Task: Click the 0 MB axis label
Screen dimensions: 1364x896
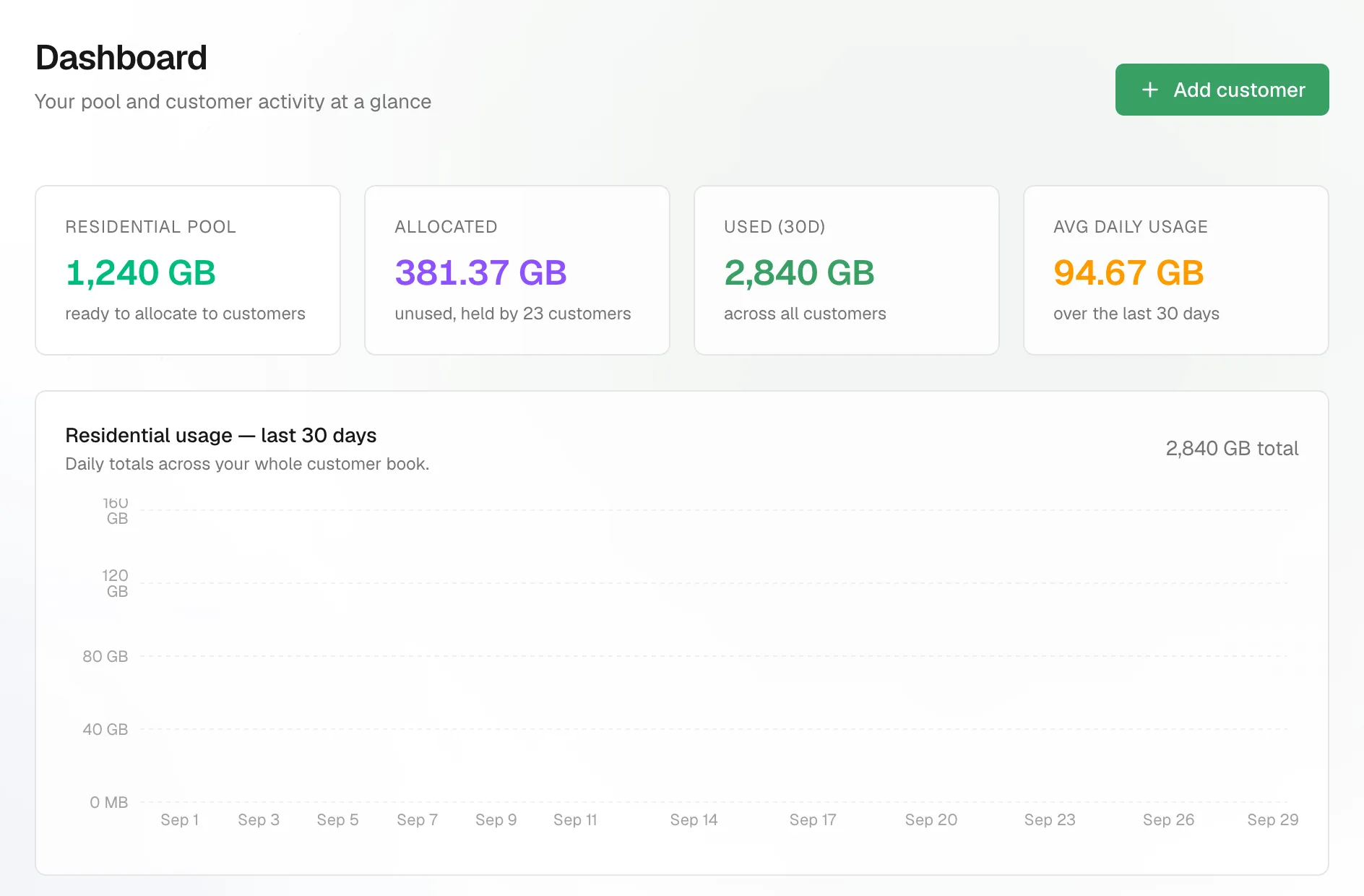Action: [x=109, y=802]
